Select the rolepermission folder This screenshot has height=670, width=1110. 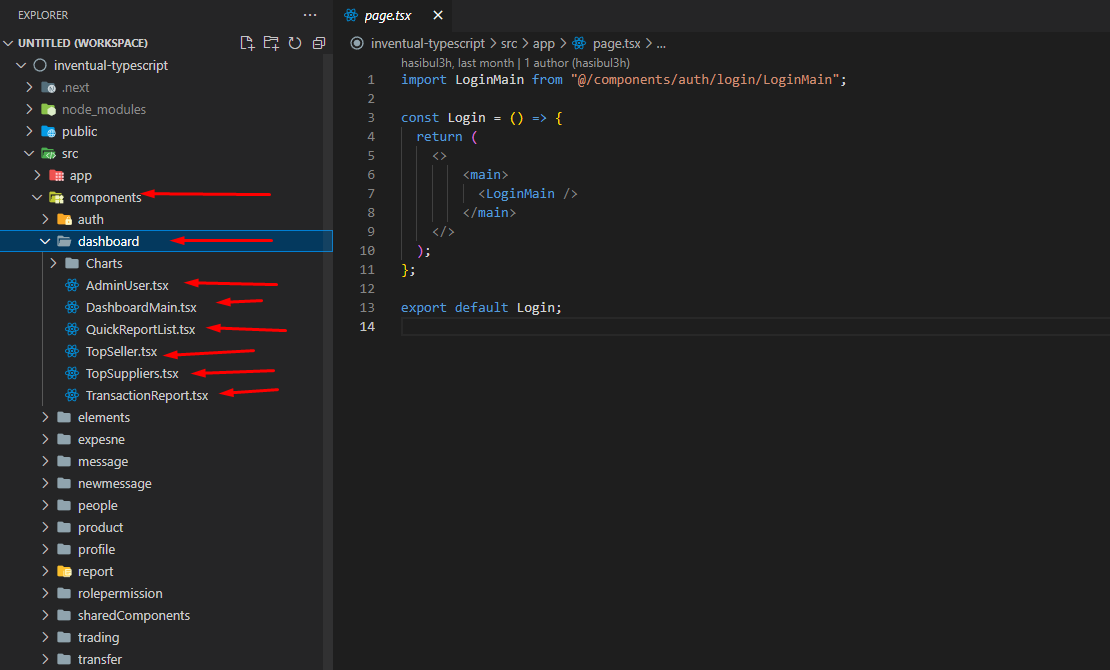point(120,594)
